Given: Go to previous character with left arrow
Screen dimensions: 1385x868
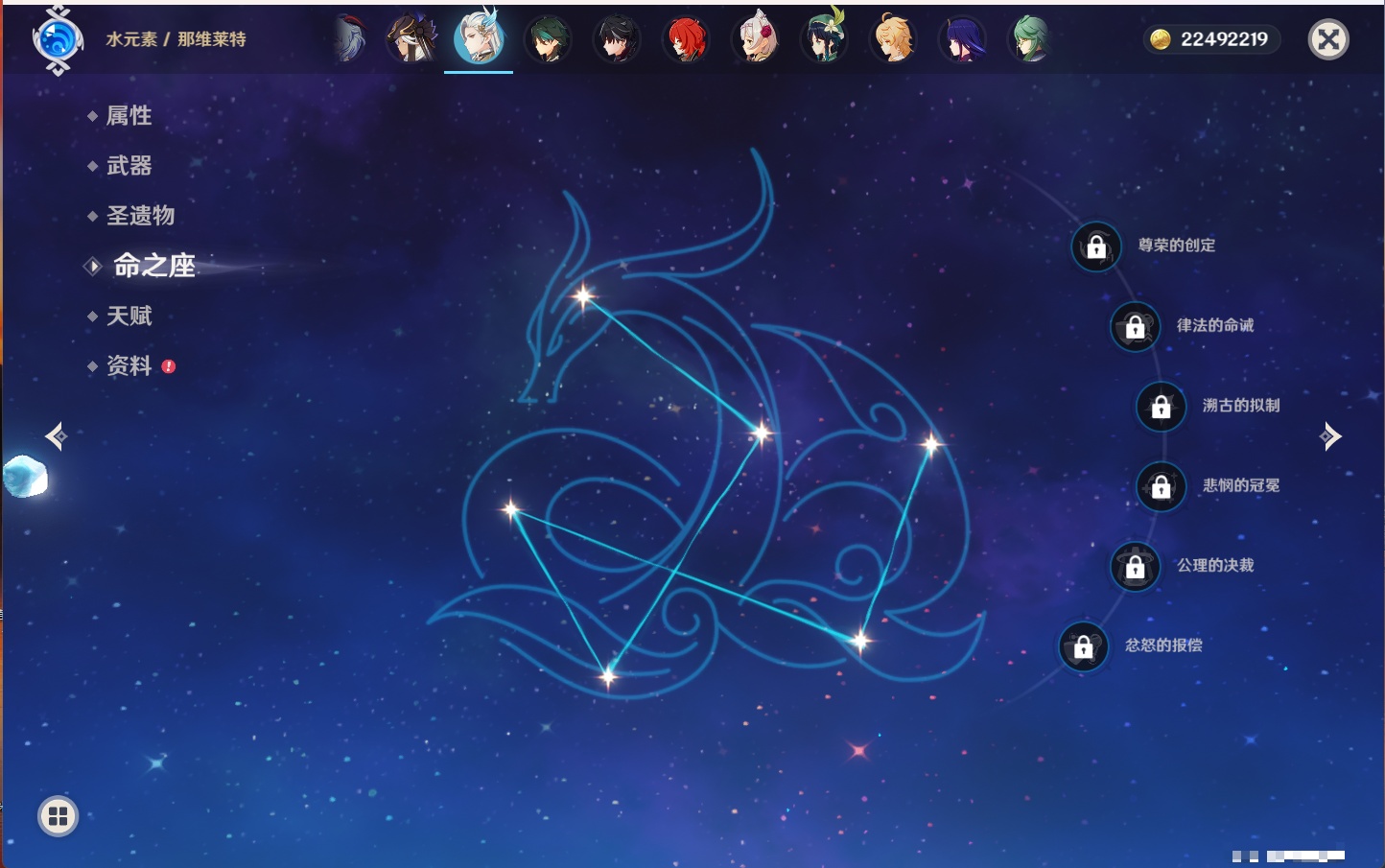Looking at the screenshot, I should [x=56, y=436].
